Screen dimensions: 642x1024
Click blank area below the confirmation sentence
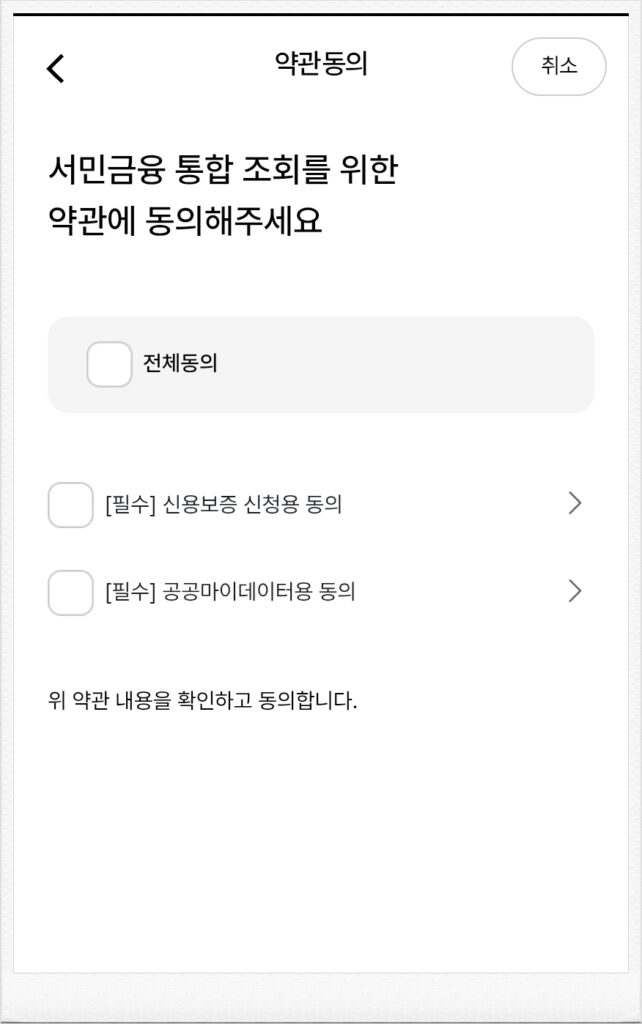click(320, 830)
